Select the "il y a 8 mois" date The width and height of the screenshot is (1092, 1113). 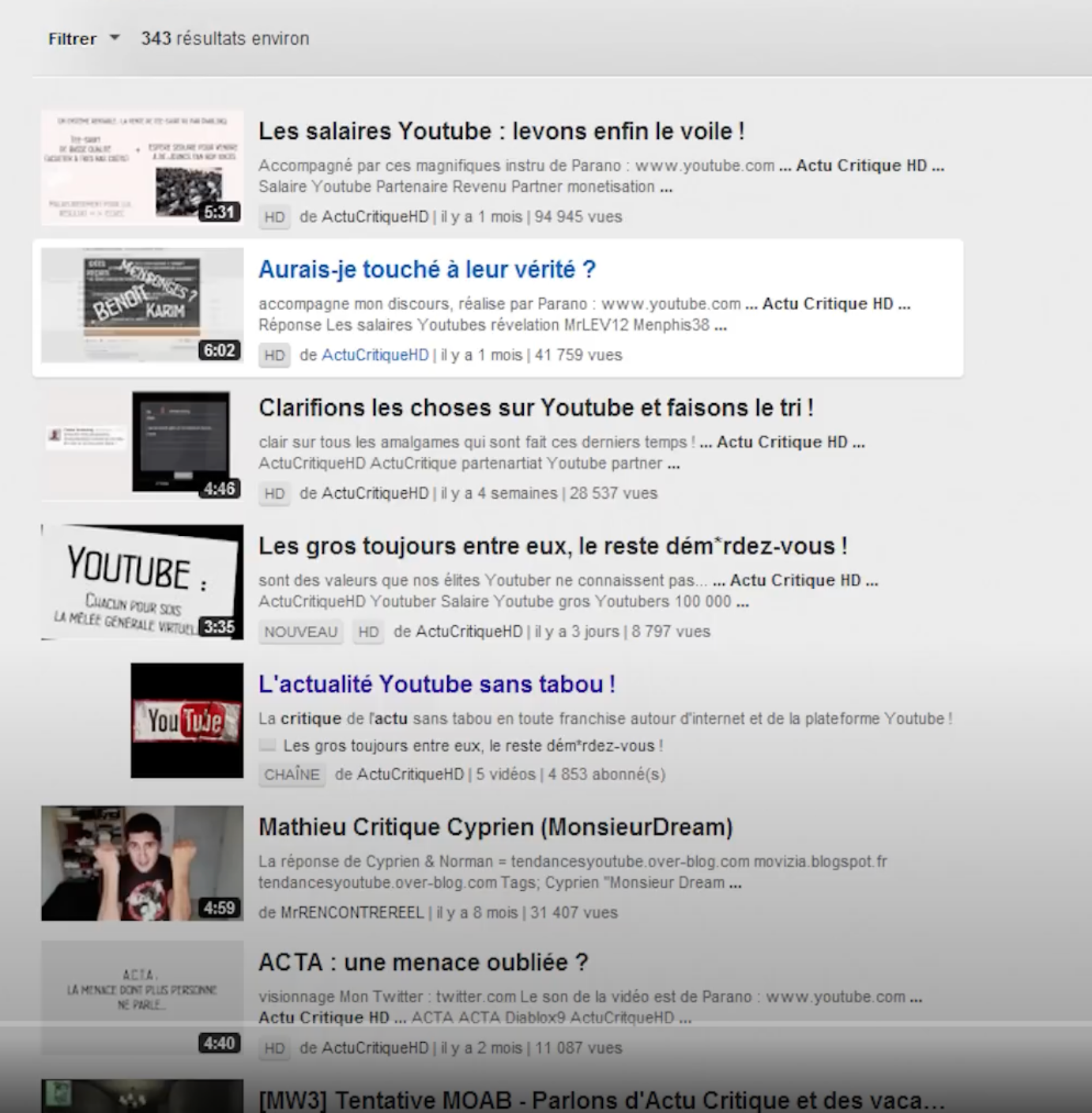(x=477, y=913)
